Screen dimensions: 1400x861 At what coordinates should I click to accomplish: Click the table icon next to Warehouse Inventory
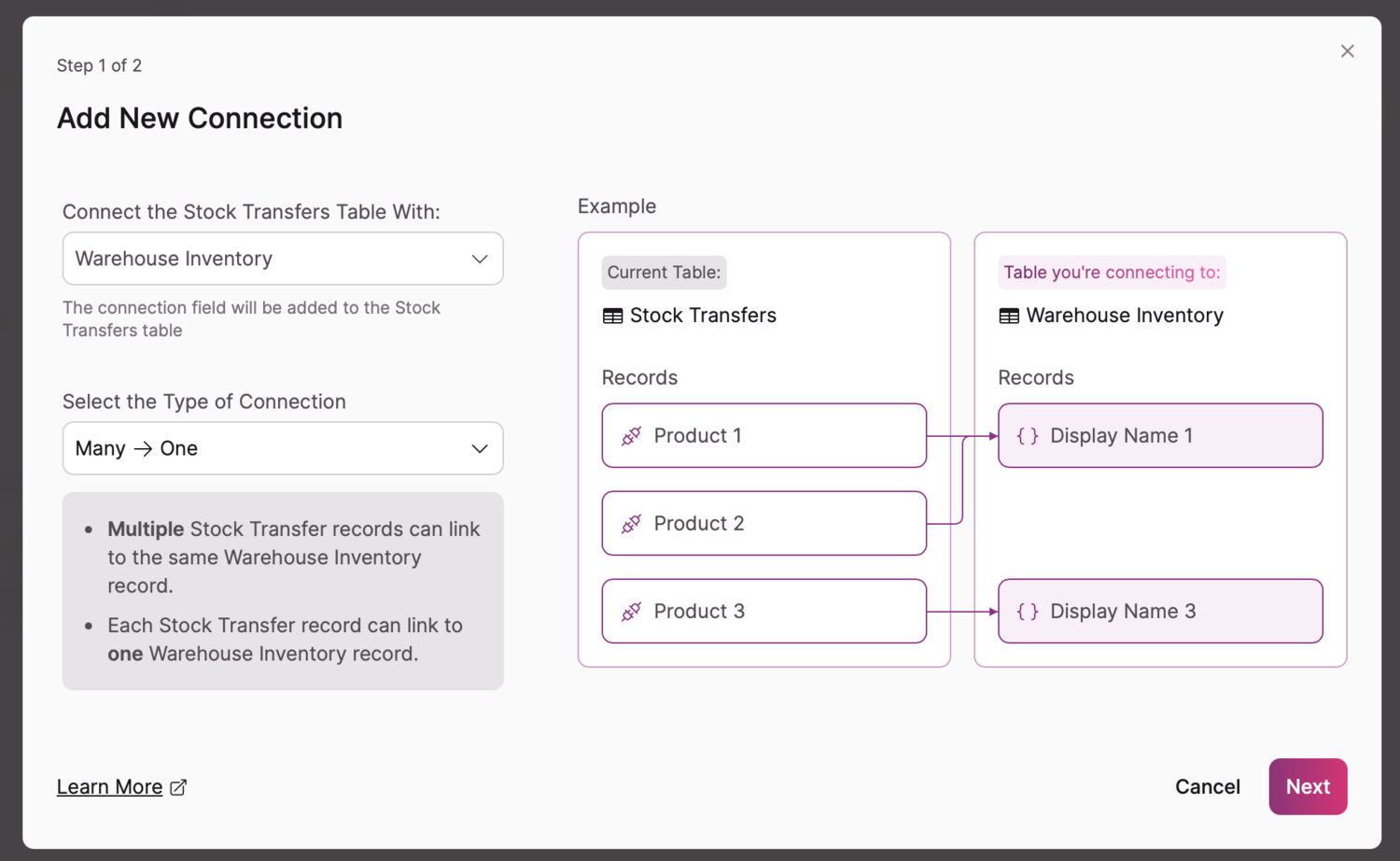(1009, 317)
